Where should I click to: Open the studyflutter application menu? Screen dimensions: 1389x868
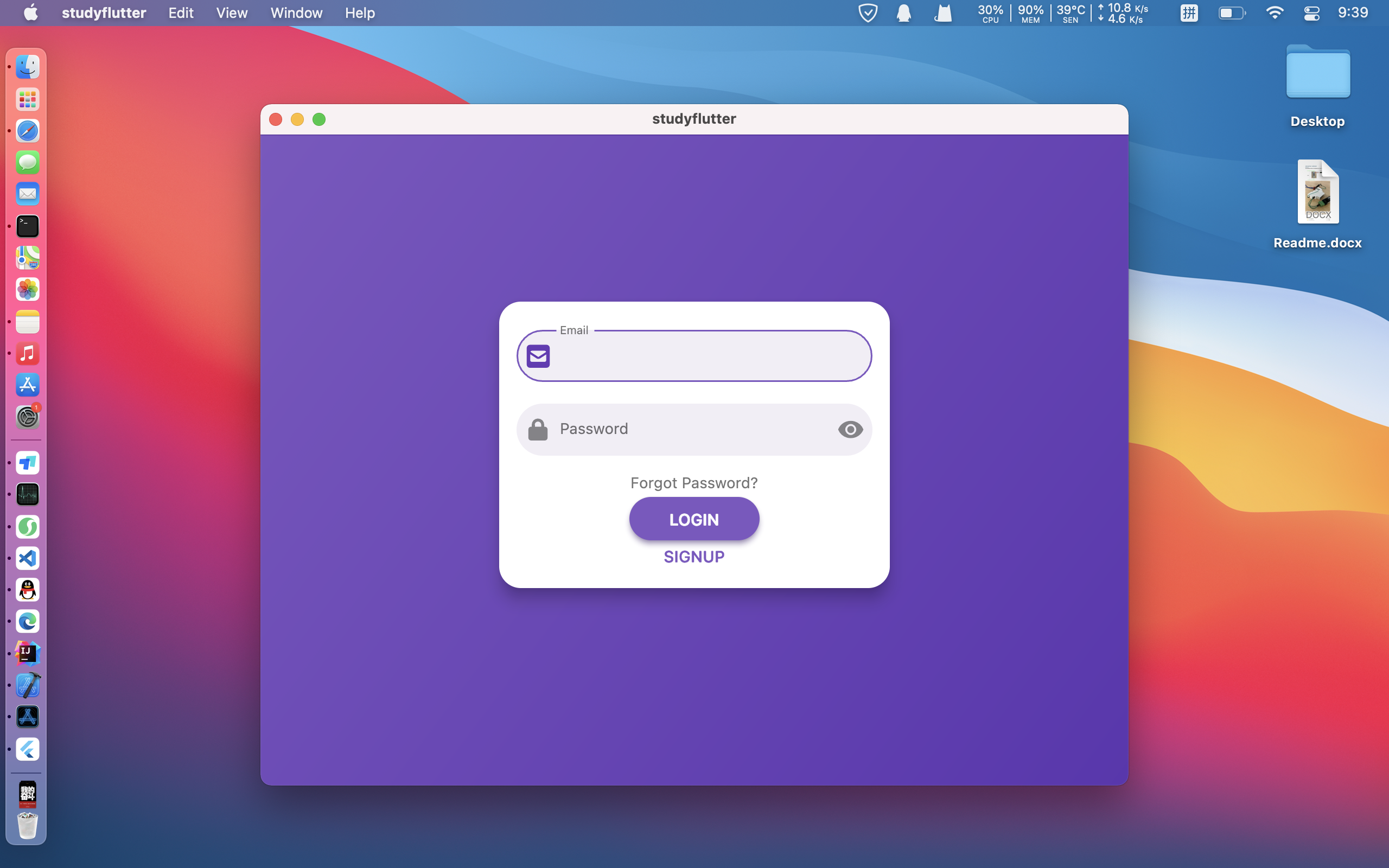pos(103,12)
